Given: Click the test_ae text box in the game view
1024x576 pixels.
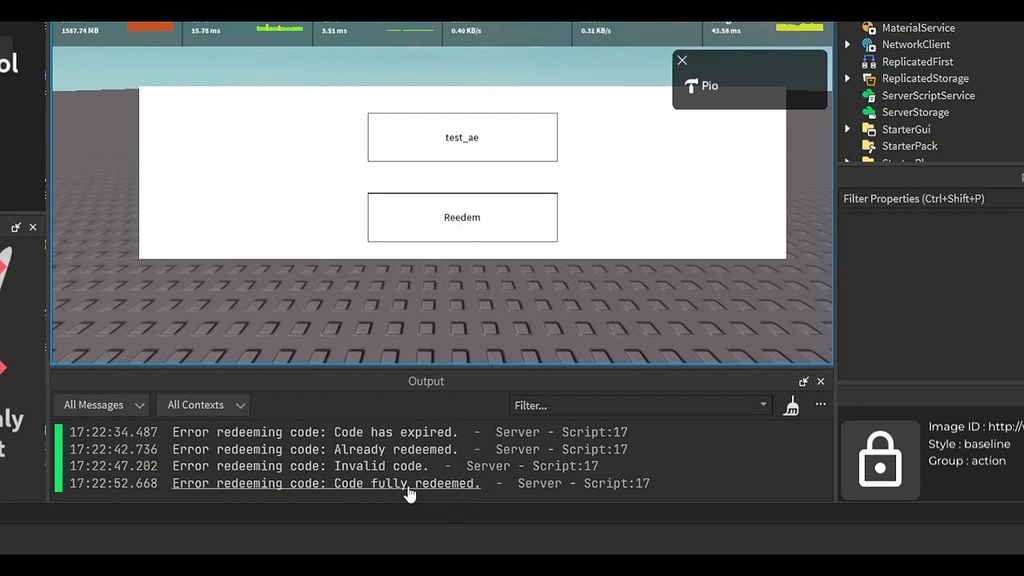Looking at the screenshot, I should coord(462,137).
